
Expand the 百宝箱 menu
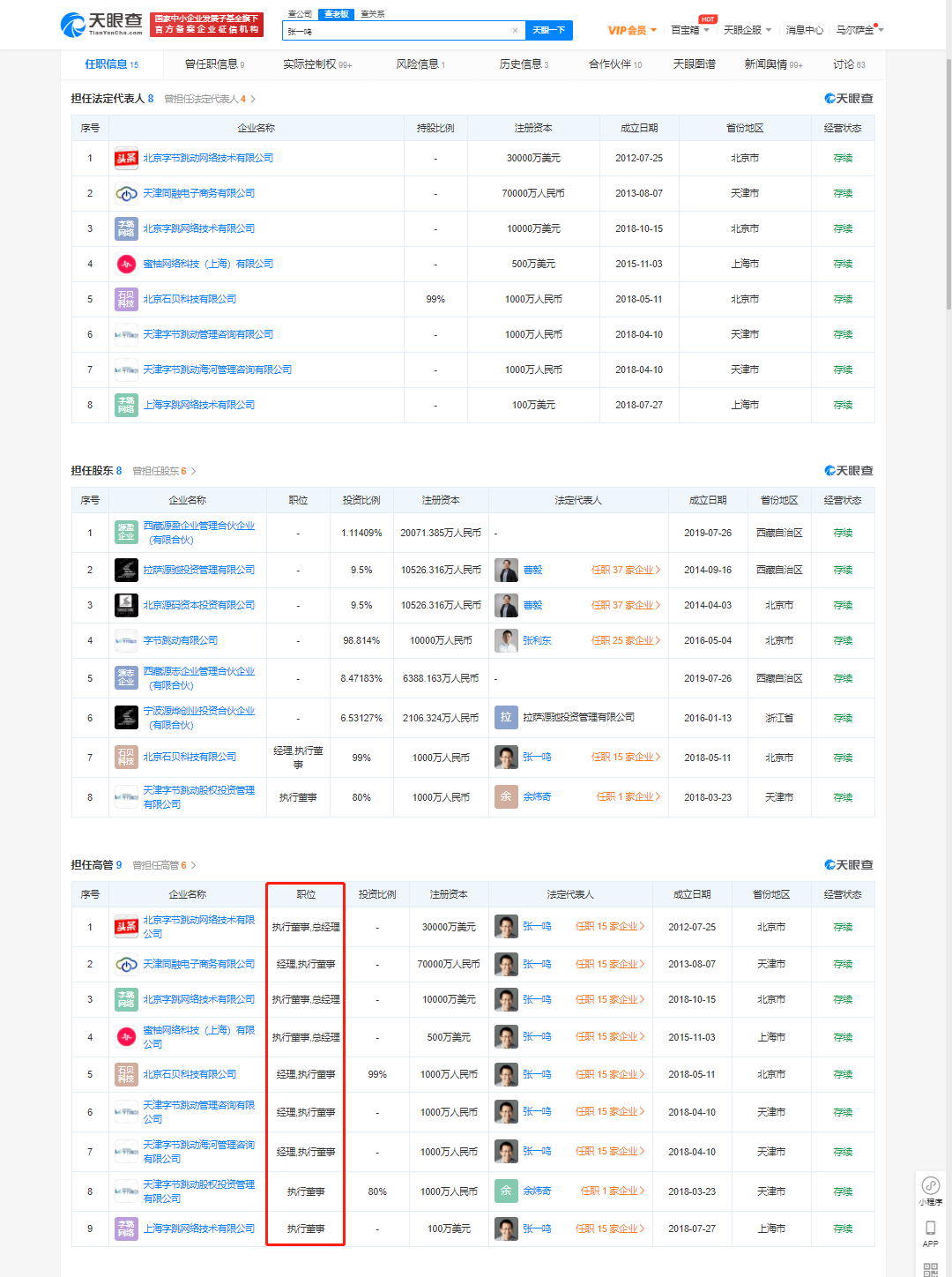click(689, 30)
